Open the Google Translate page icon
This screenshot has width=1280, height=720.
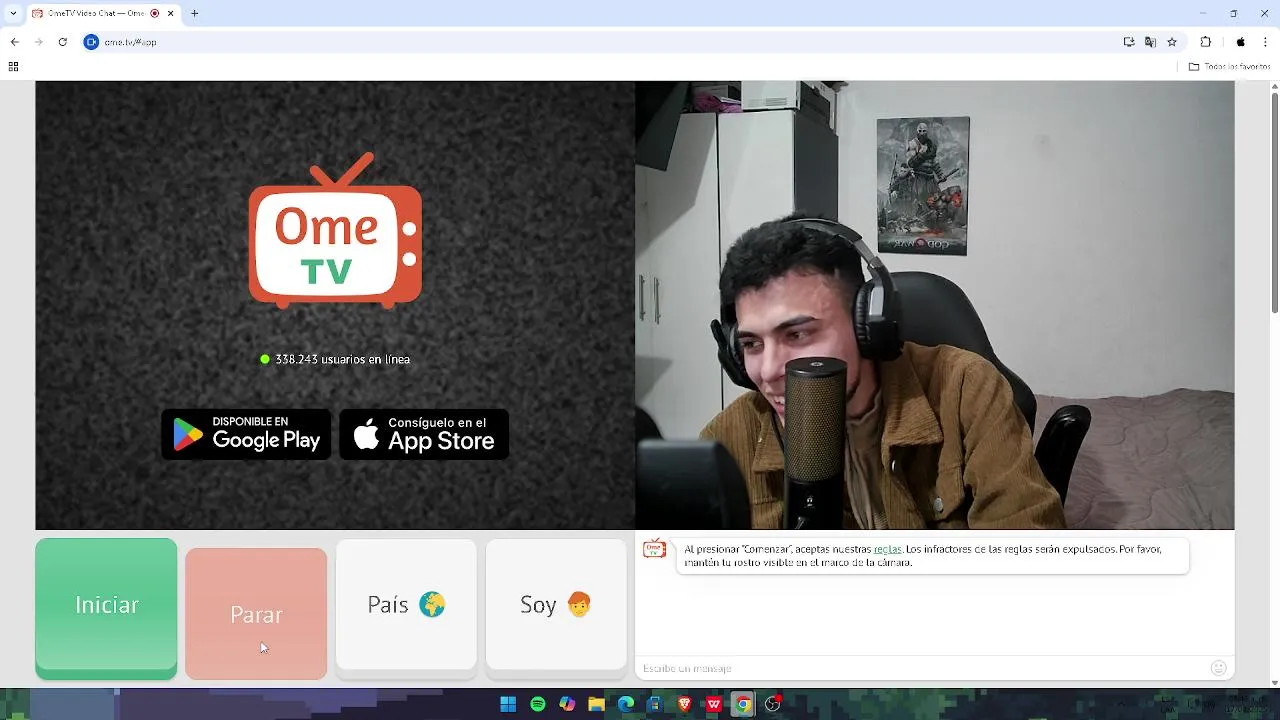click(1151, 42)
